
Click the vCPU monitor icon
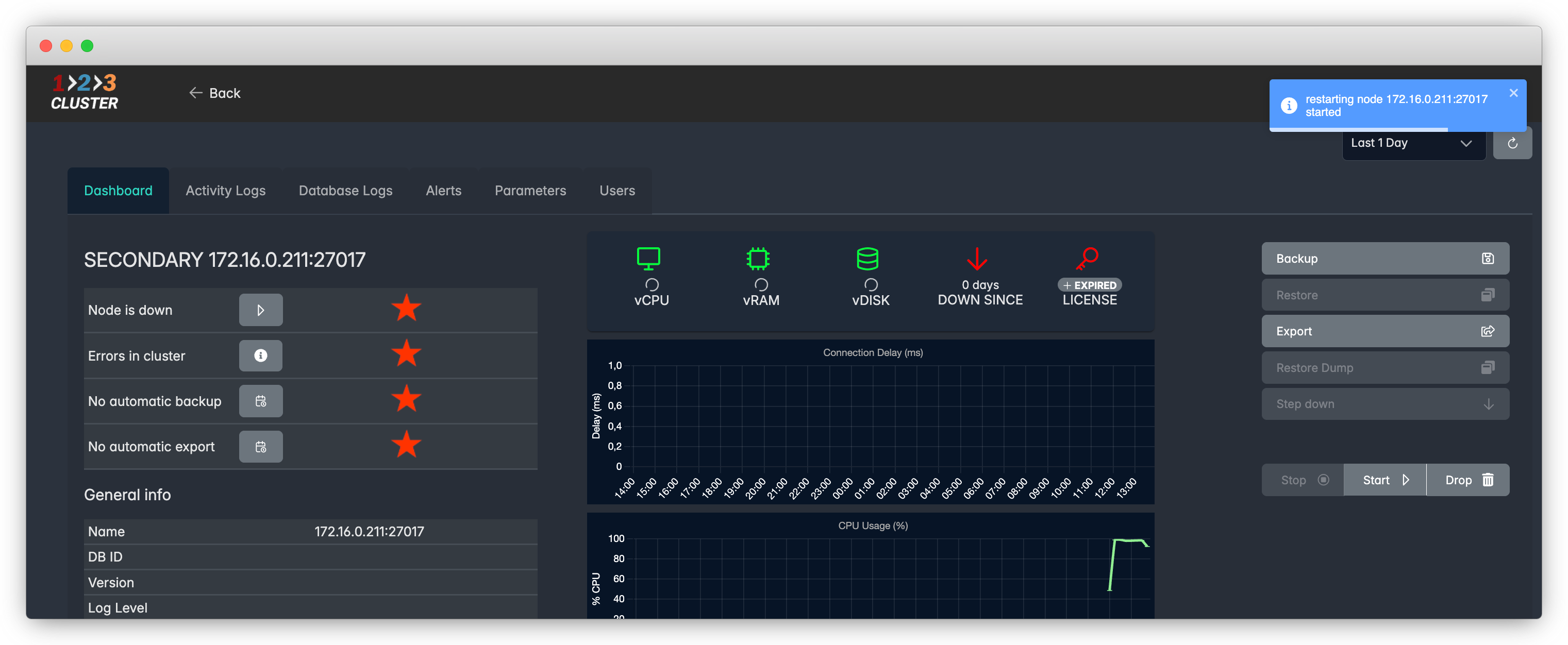(x=648, y=259)
